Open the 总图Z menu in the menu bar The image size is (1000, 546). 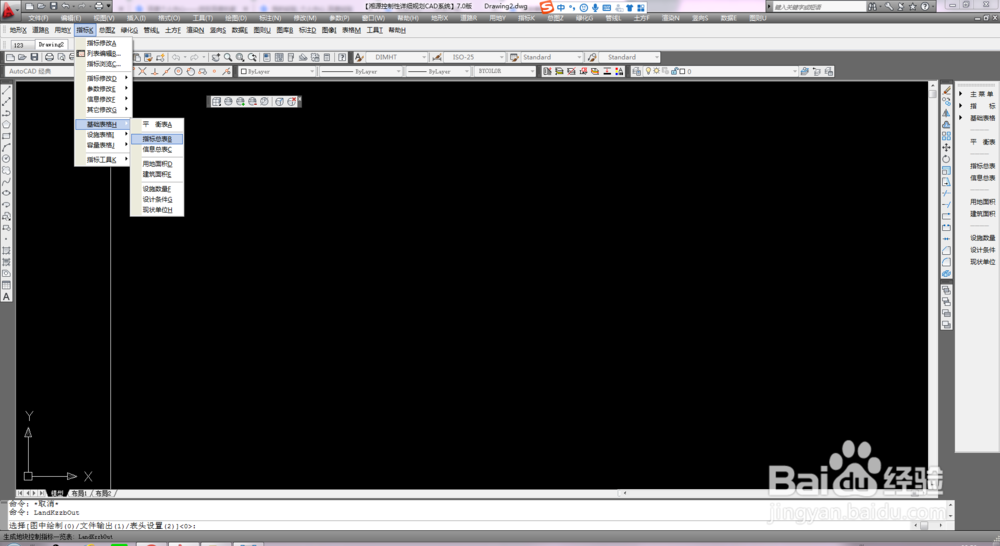click(107, 30)
